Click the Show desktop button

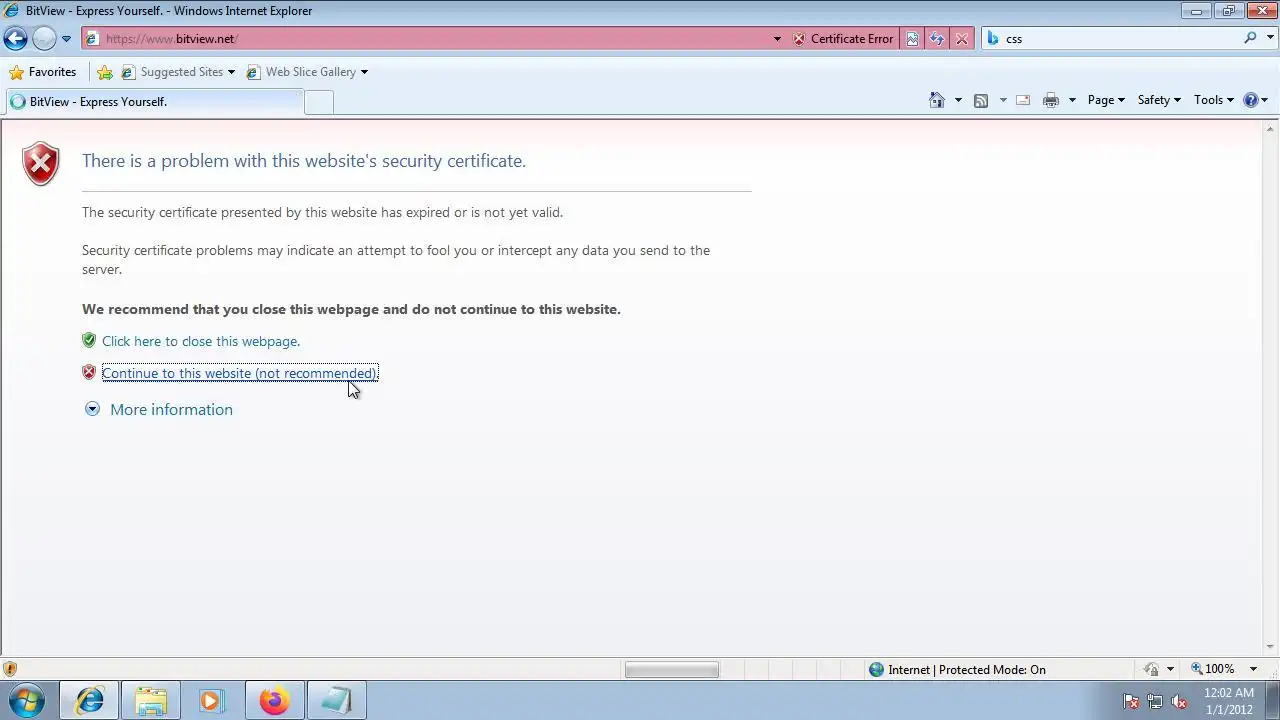[x=1273, y=701]
